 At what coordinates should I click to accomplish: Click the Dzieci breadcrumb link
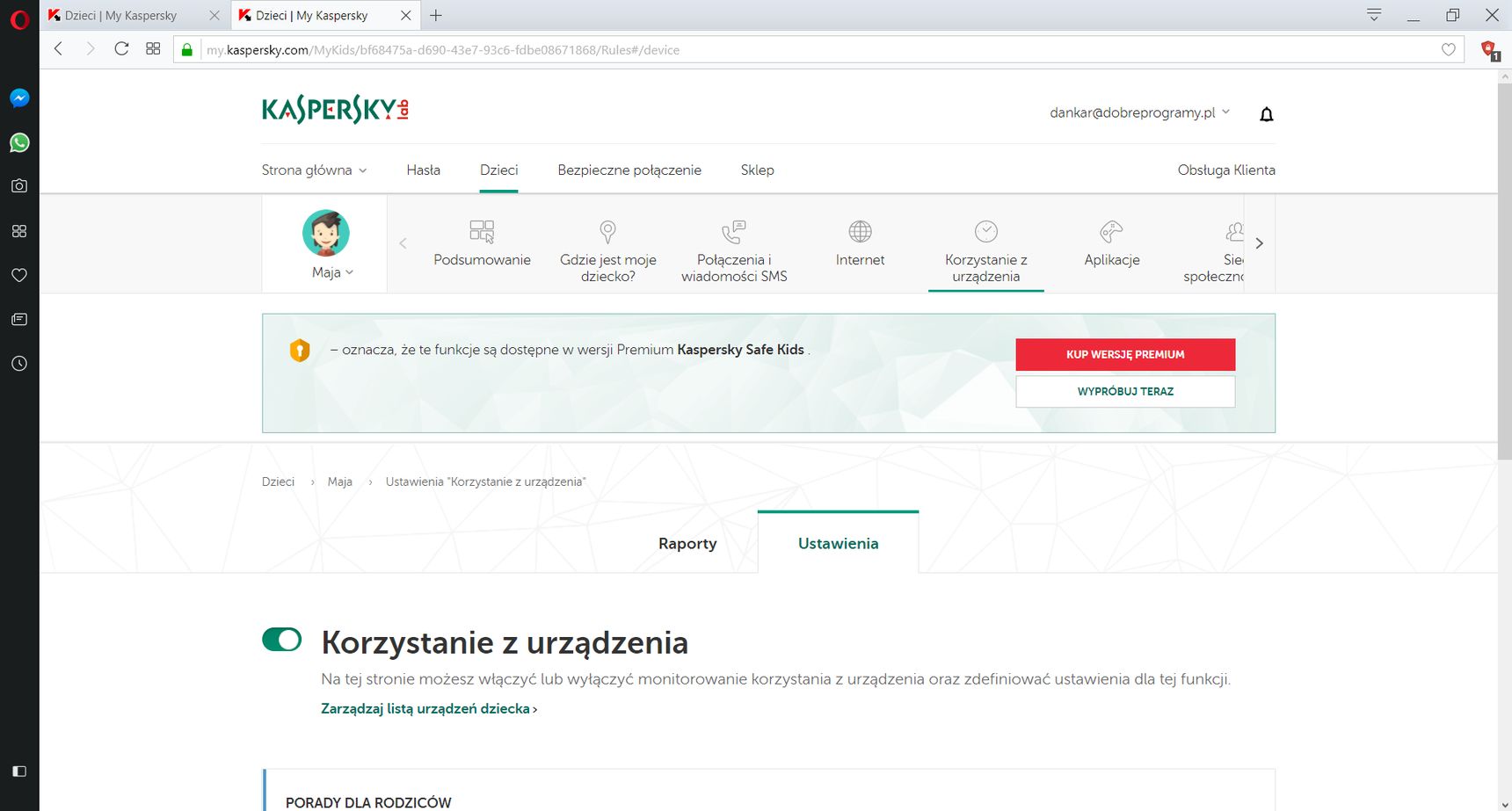pyautogui.click(x=278, y=482)
